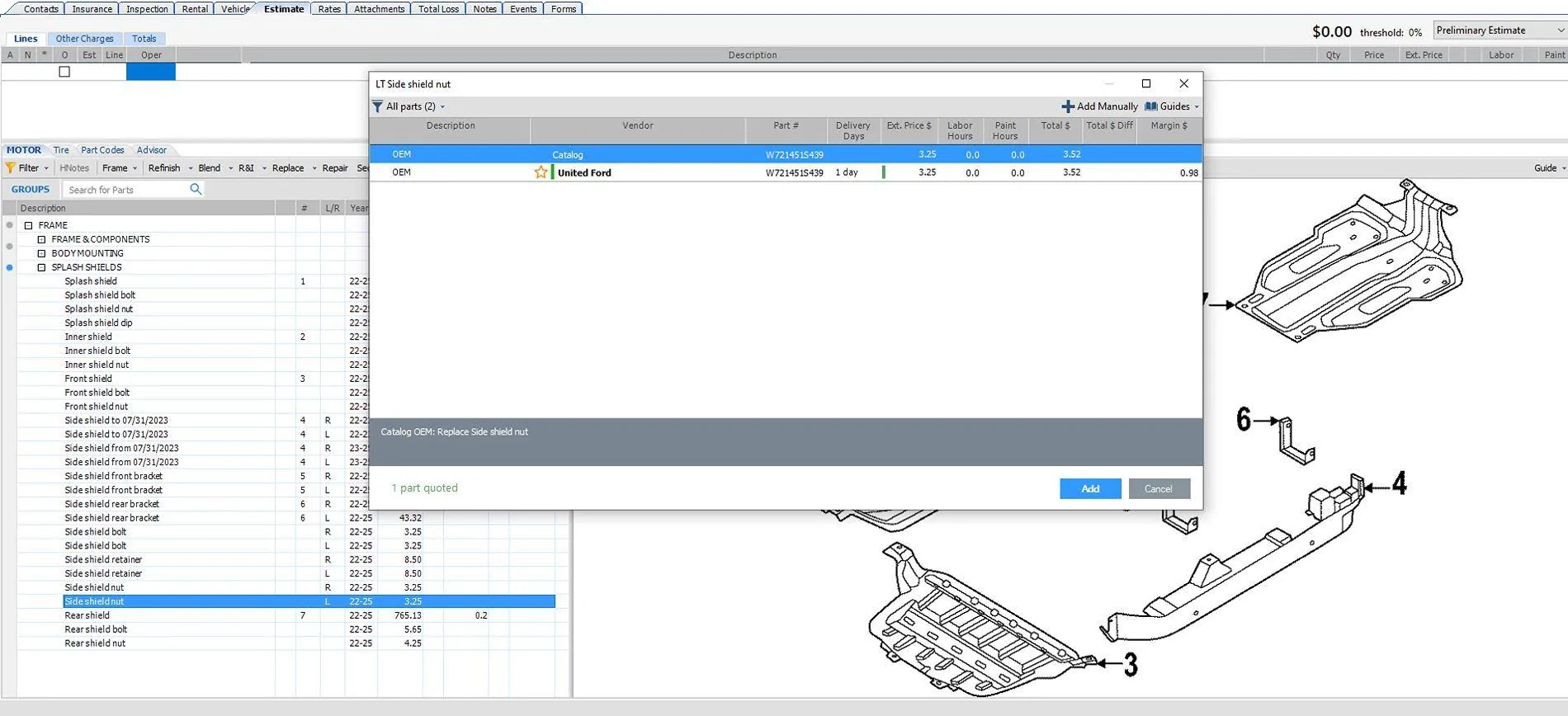Click the green indicator bar in United Ford row
This screenshot has height=716, width=1568.
(883, 172)
